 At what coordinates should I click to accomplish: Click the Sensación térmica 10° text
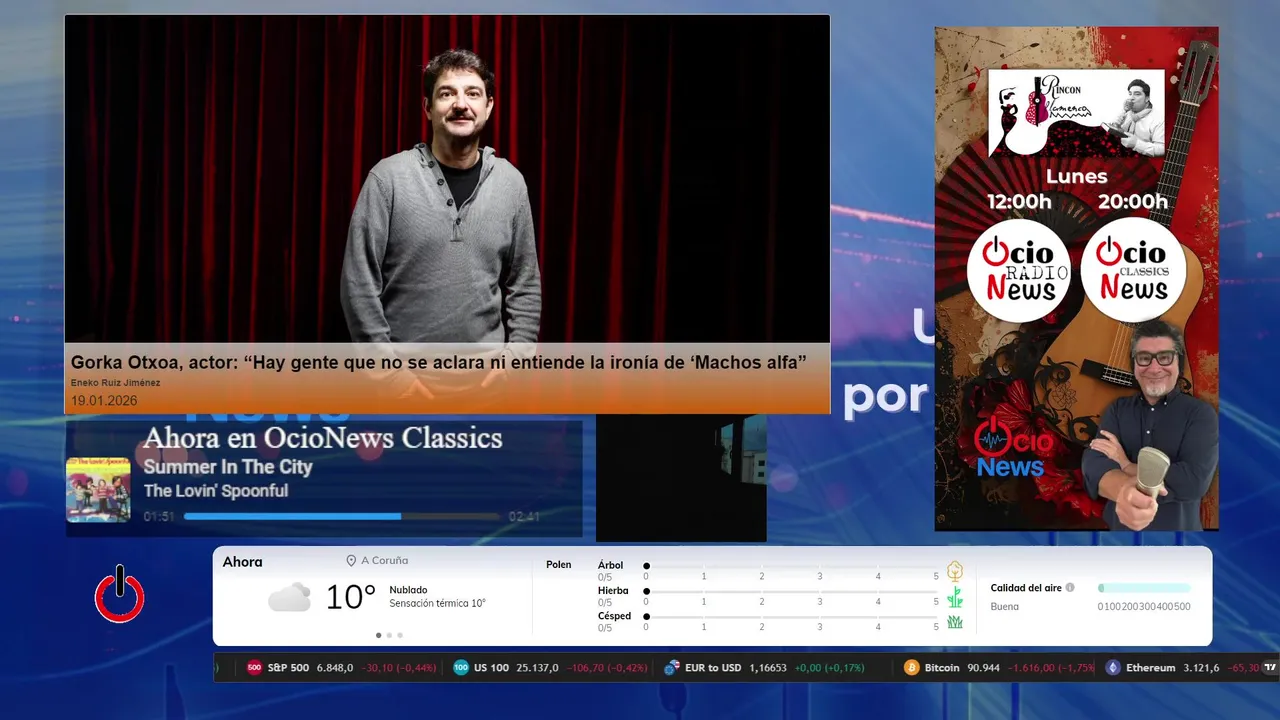pos(437,603)
